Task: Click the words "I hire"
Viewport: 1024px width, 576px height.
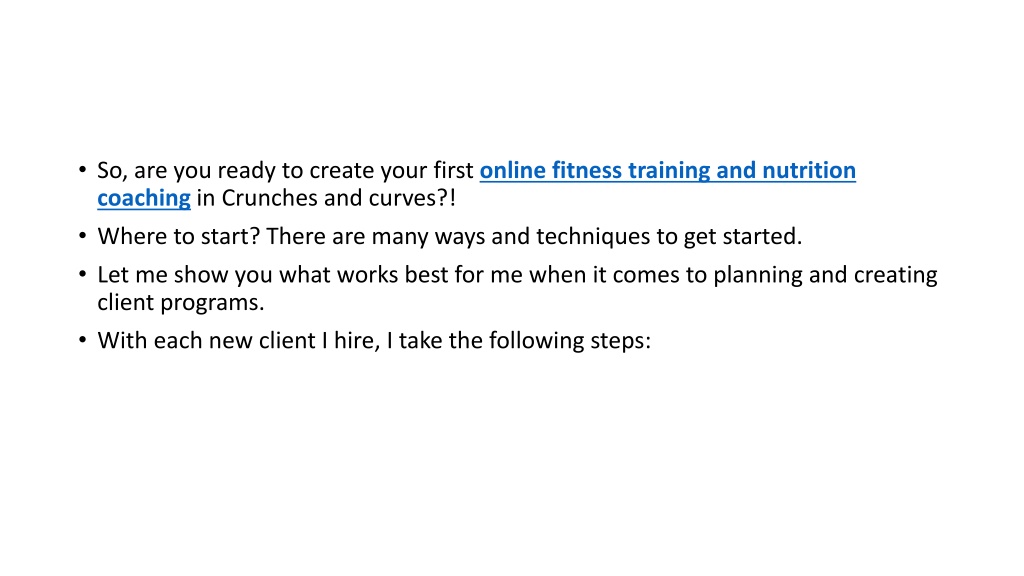Action: coord(351,341)
